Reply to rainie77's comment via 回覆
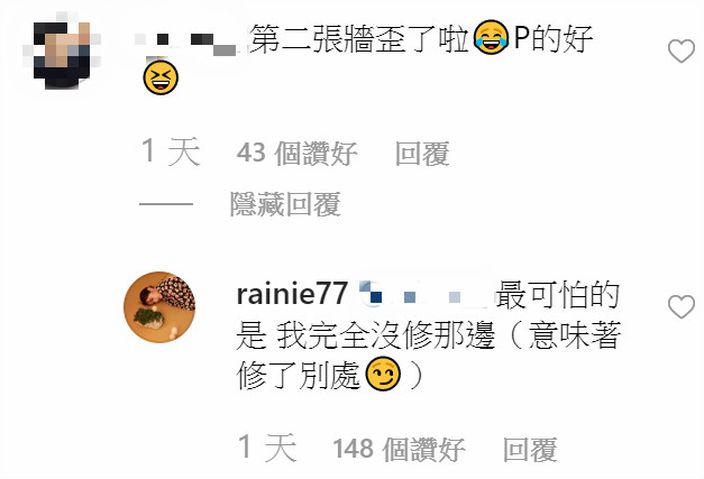This screenshot has width=704, height=479. 530,448
